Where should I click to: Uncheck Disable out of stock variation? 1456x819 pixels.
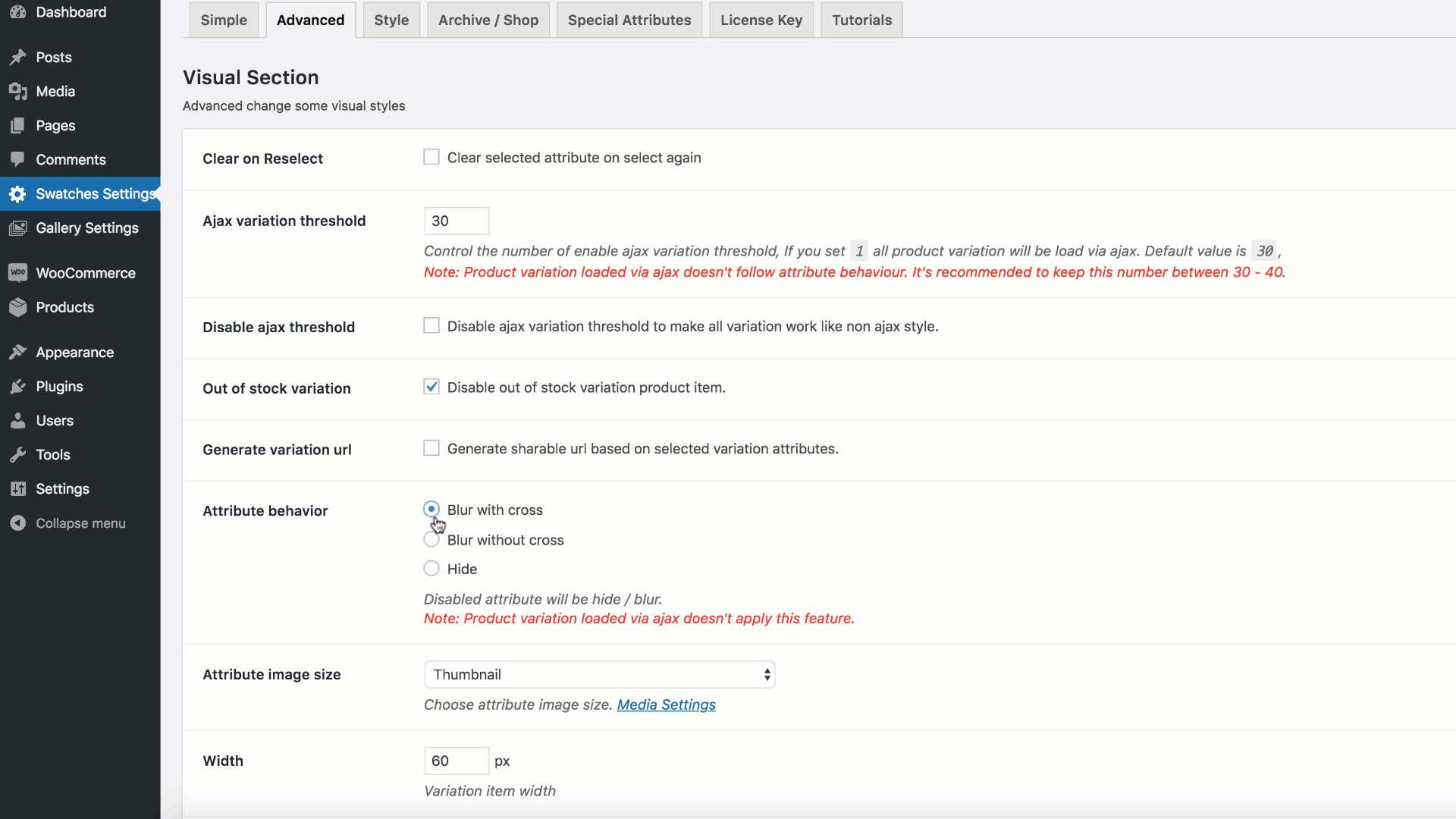pyautogui.click(x=431, y=387)
